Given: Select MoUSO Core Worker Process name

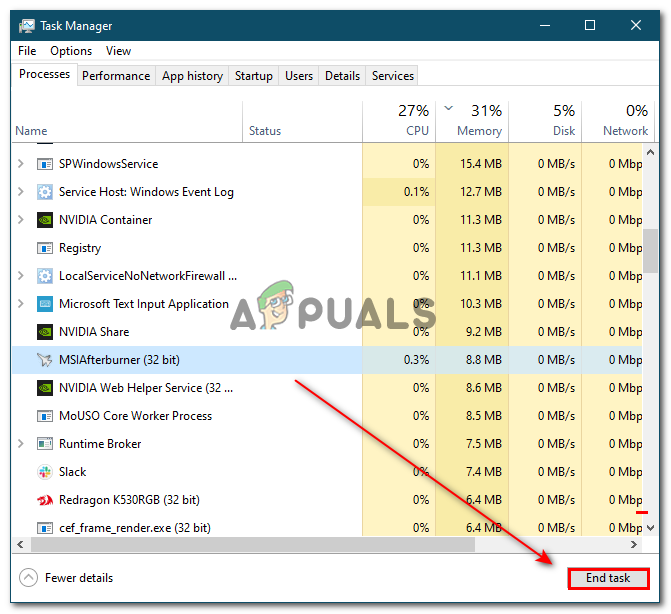Looking at the screenshot, I should pos(135,416).
